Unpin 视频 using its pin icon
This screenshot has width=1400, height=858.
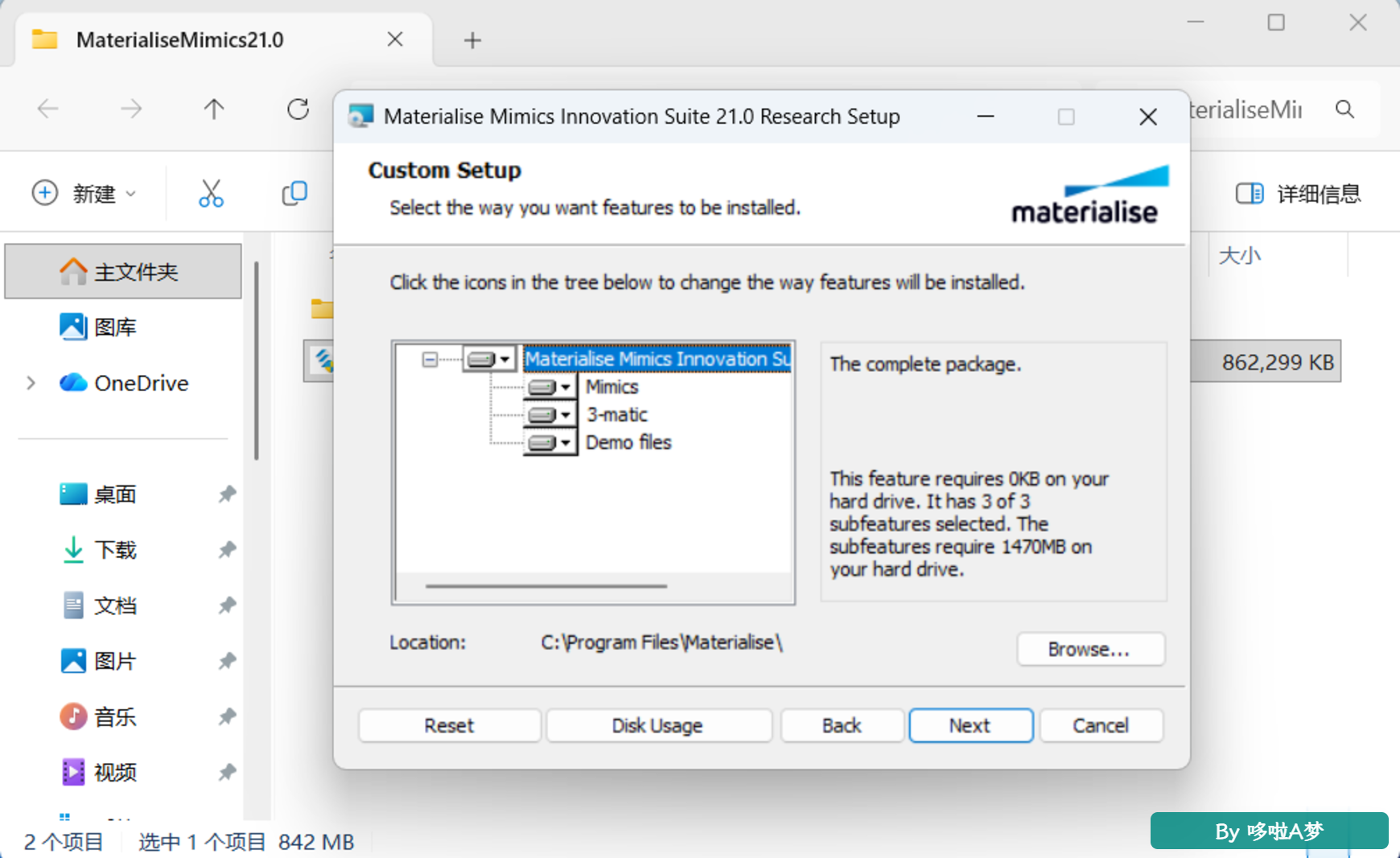tap(228, 772)
